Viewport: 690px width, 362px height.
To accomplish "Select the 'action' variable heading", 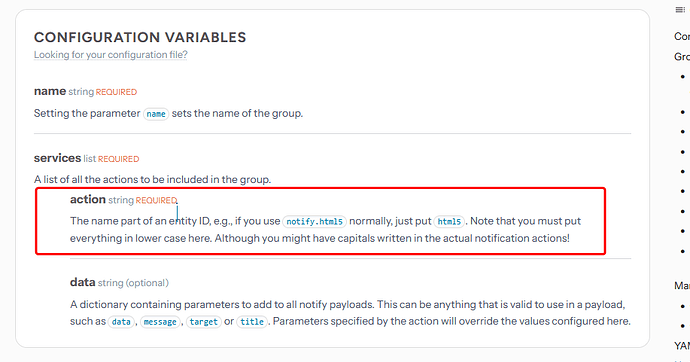I will click(88, 199).
